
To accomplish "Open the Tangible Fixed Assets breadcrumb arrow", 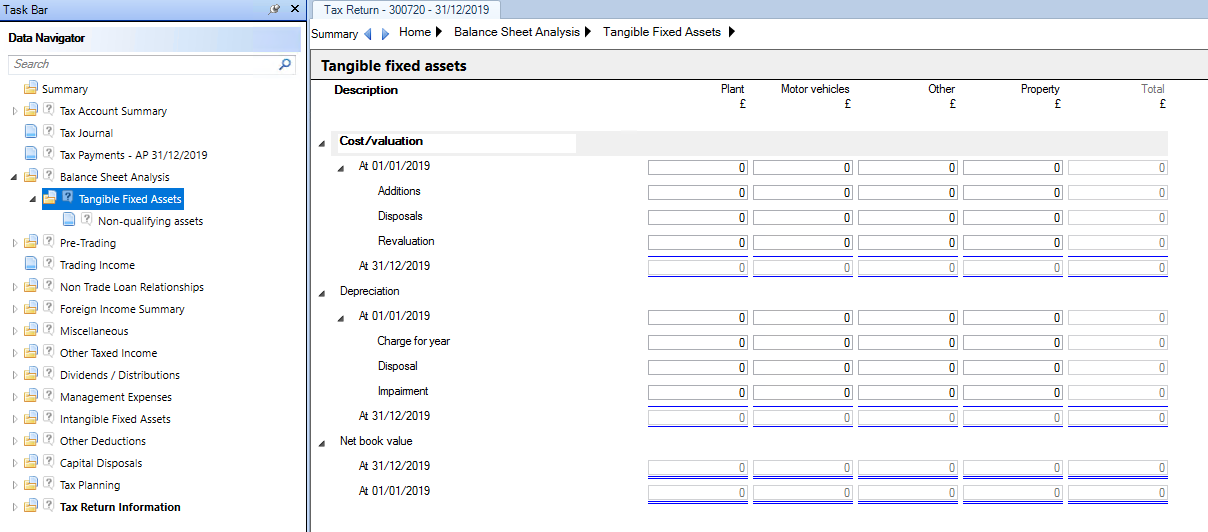I will click(x=731, y=32).
